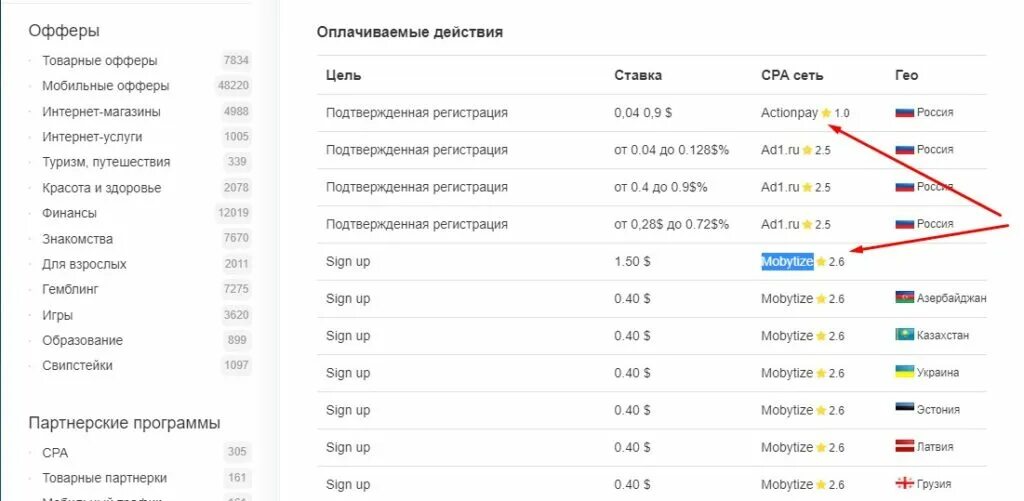The image size is (1024, 501).
Task: Click the 7834 count badge
Action: 236,61
